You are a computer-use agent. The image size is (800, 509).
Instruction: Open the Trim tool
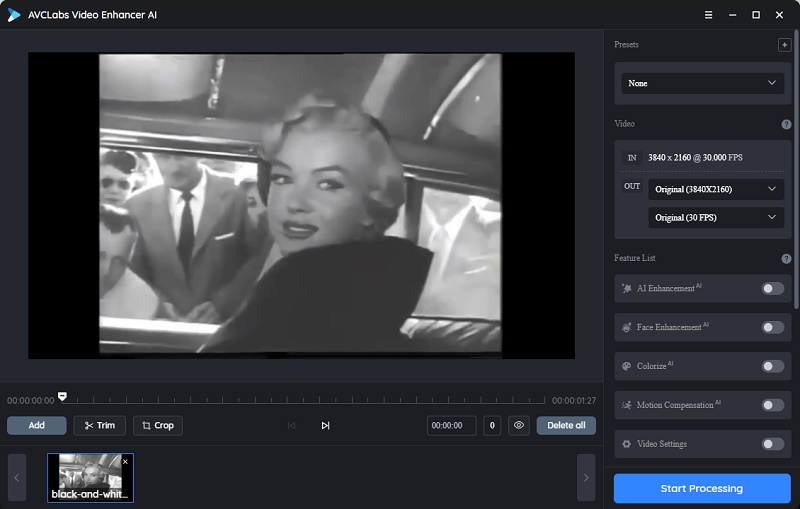(99, 425)
